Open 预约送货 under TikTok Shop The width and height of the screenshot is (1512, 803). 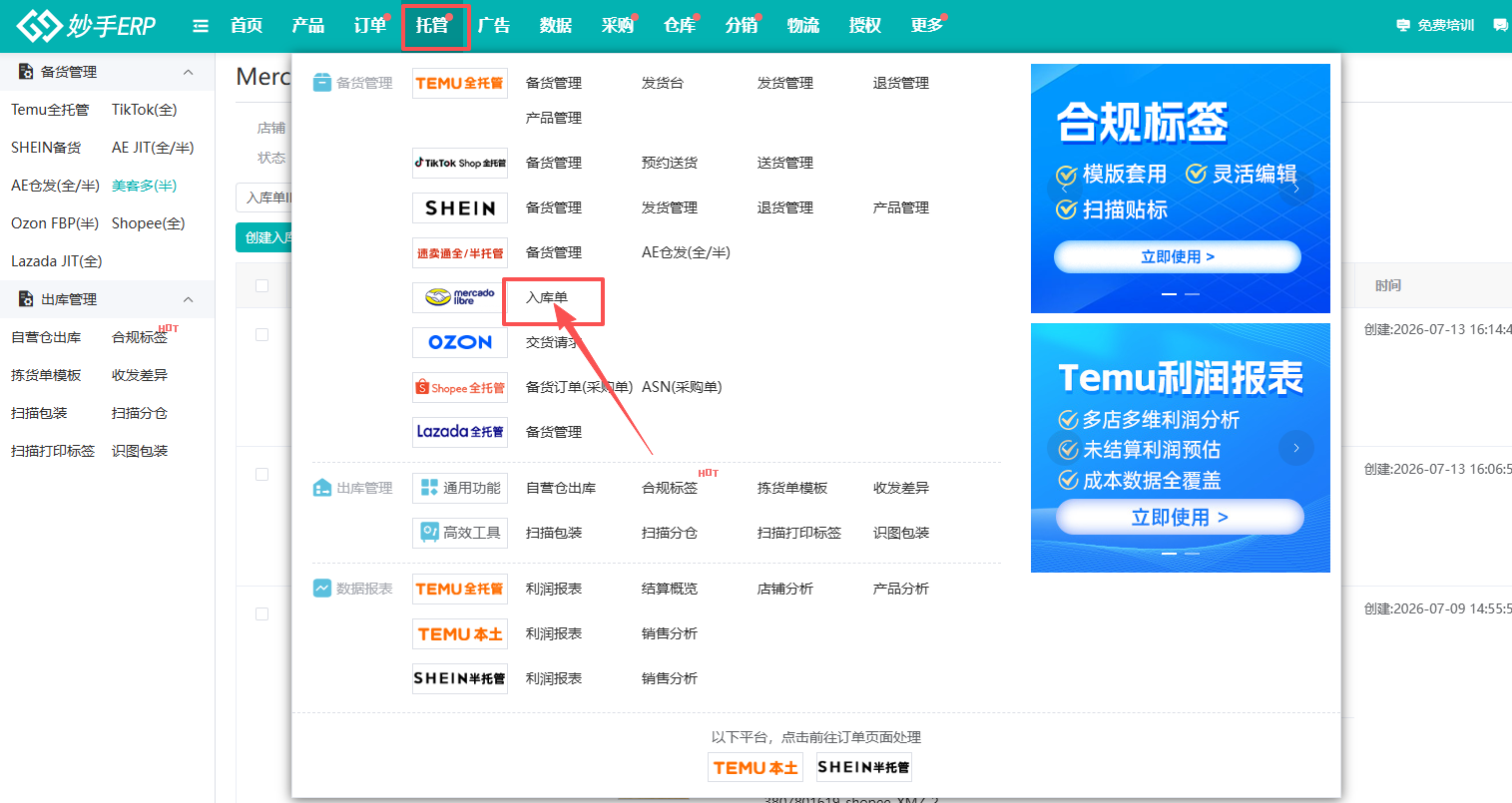(x=670, y=163)
